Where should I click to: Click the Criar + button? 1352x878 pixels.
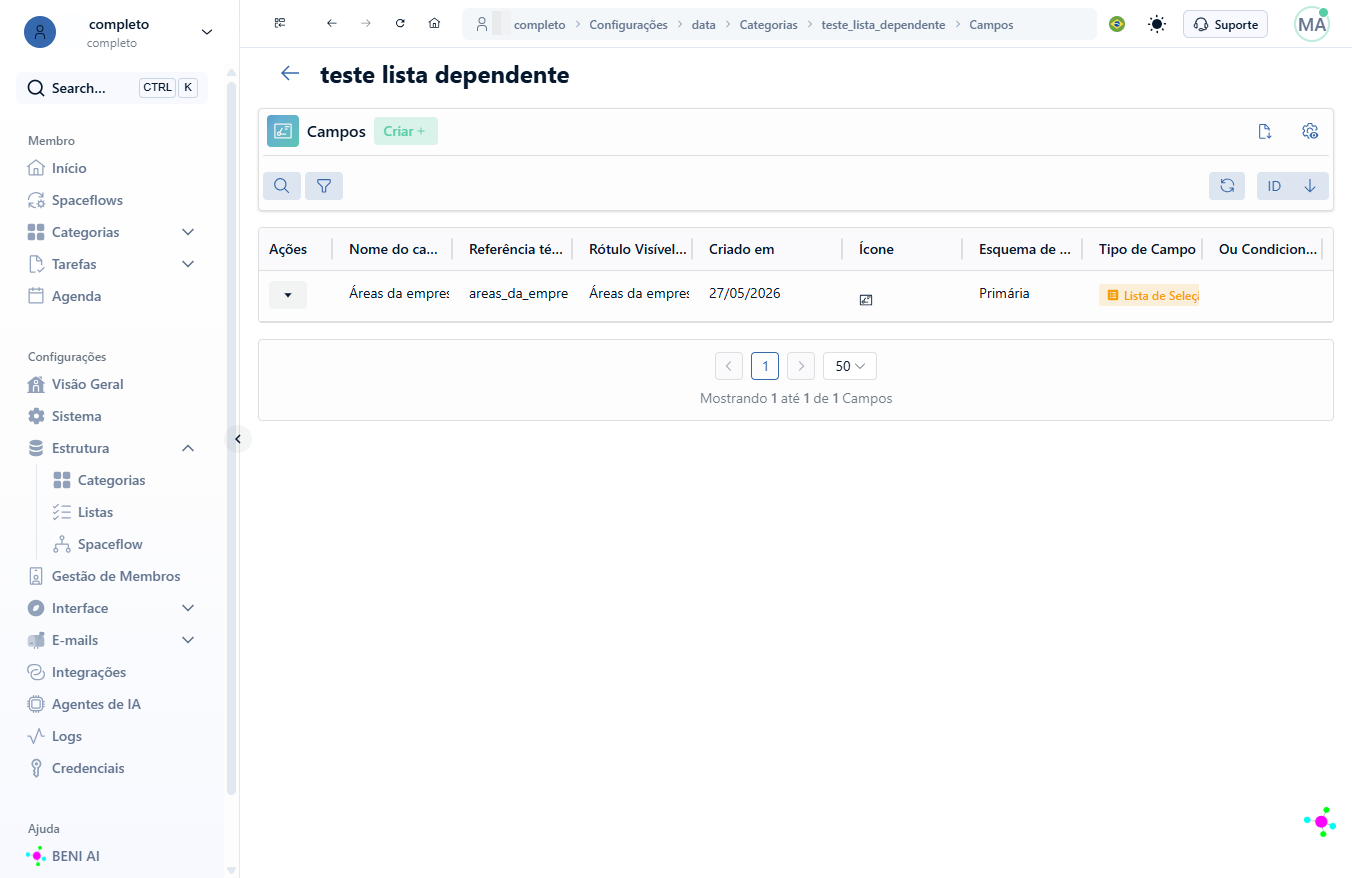(406, 131)
